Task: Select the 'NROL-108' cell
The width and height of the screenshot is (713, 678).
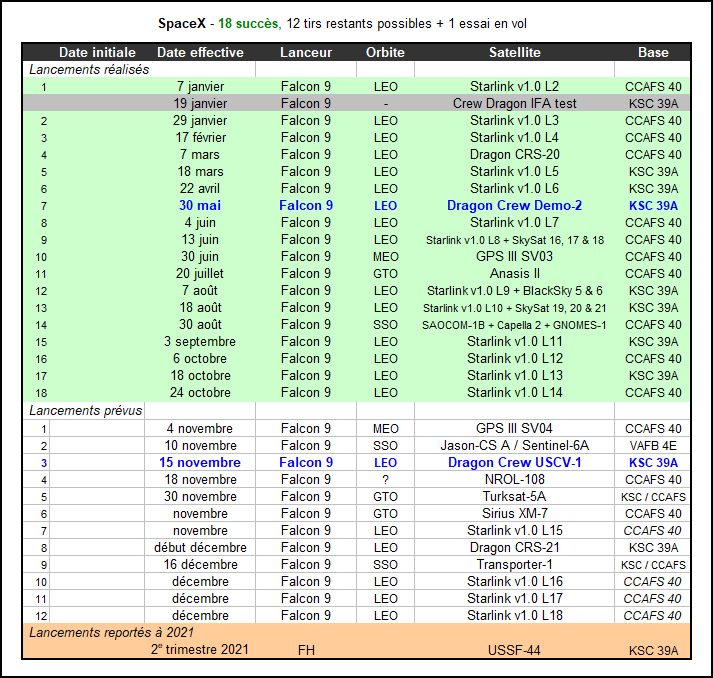Action: (x=515, y=479)
